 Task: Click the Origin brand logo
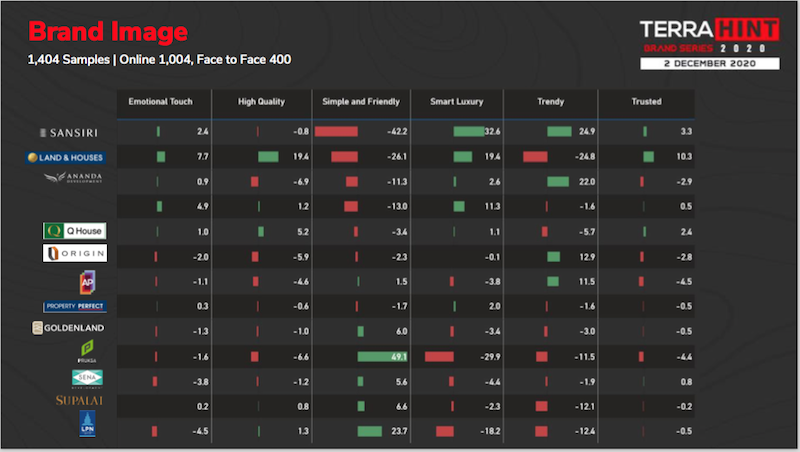(x=75, y=253)
